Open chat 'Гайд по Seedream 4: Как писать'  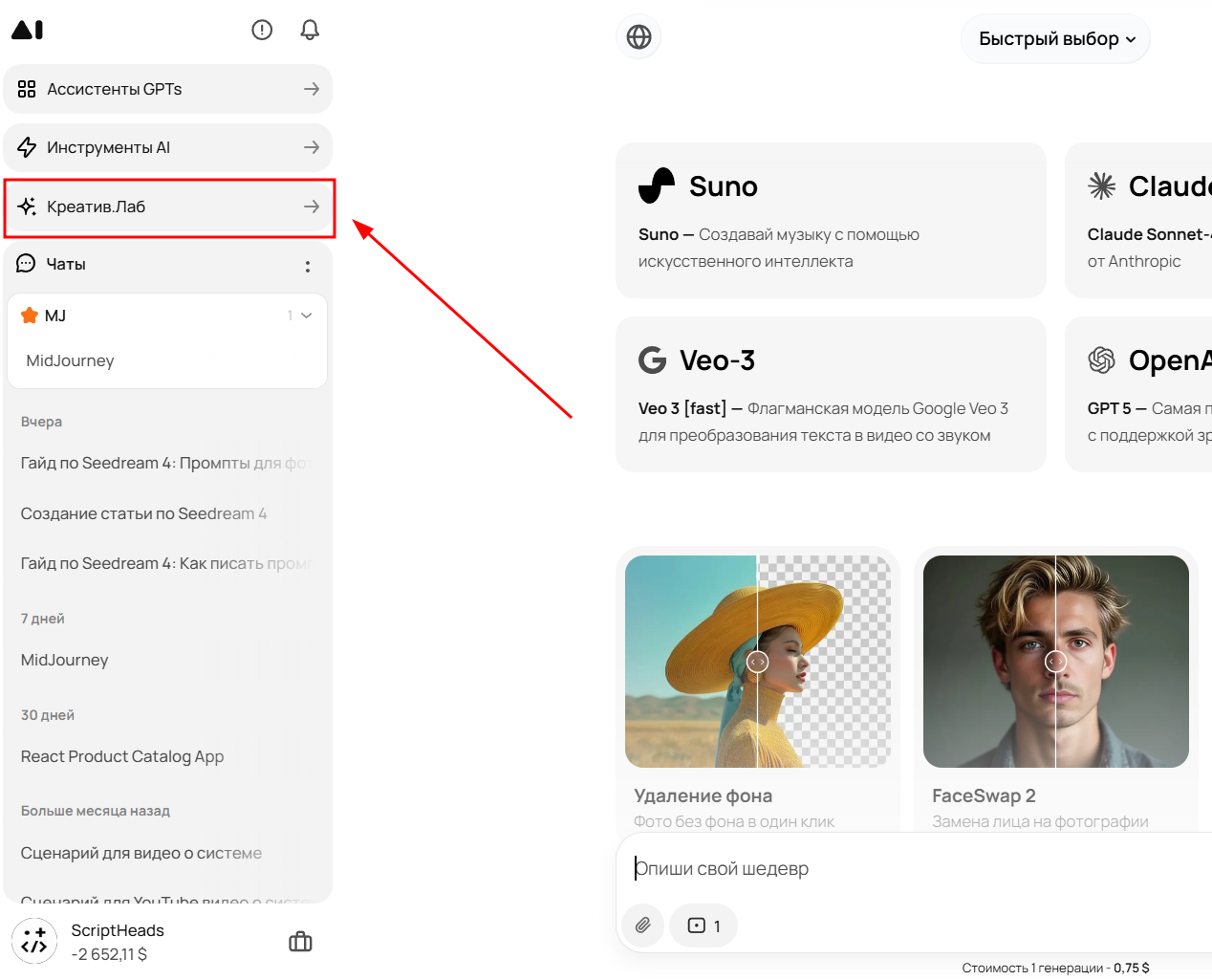(x=167, y=563)
